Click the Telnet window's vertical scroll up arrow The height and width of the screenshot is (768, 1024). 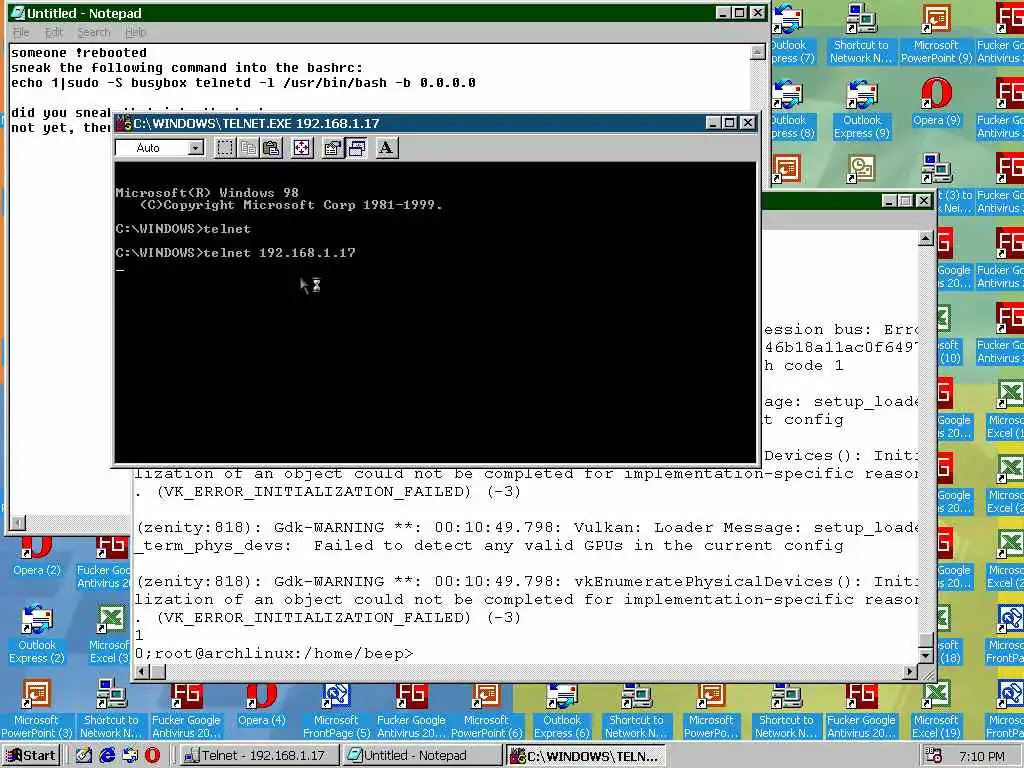click(x=925, y=238)
